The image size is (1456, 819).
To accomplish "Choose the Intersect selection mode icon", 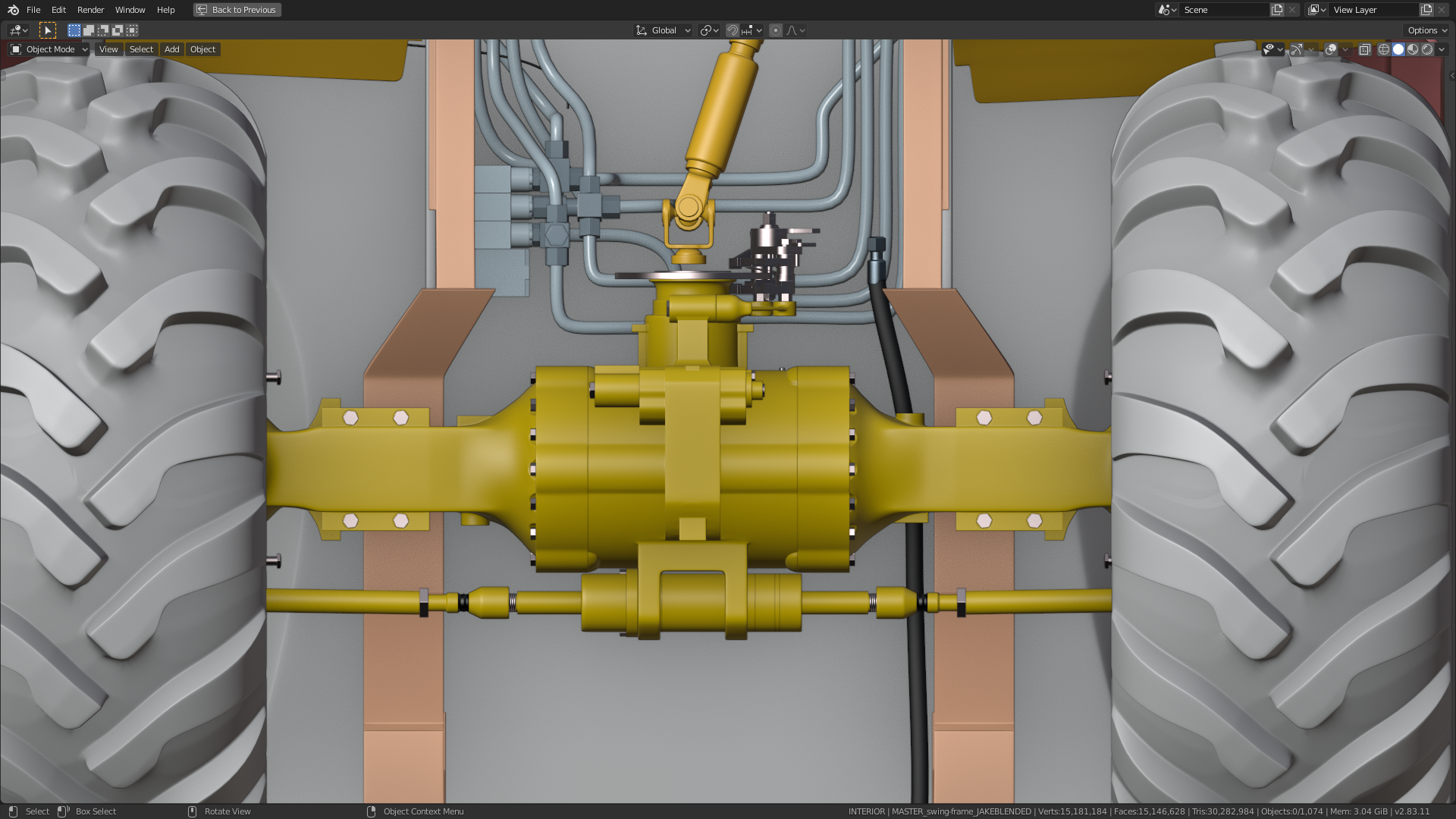I will click(132, 30).
